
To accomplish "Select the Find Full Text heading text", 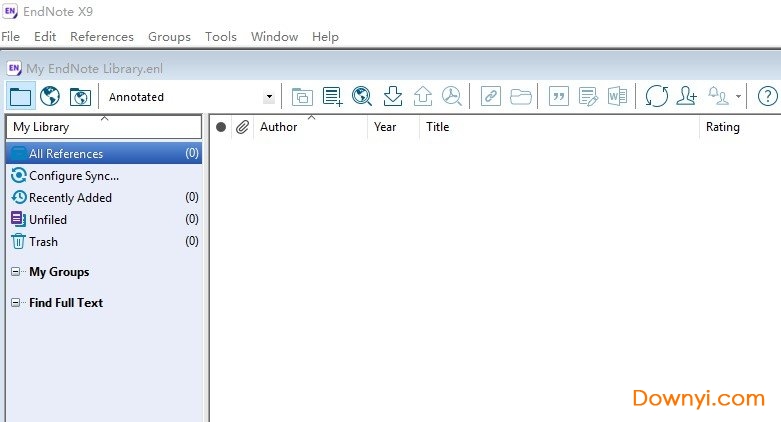I will click(x=66, y=302).
